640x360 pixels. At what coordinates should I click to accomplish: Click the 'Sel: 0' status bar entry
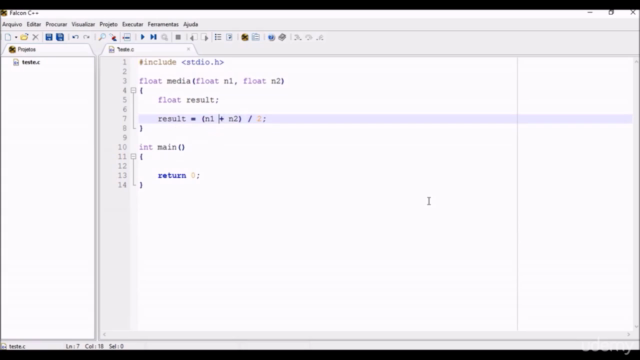tap(116, 346)
